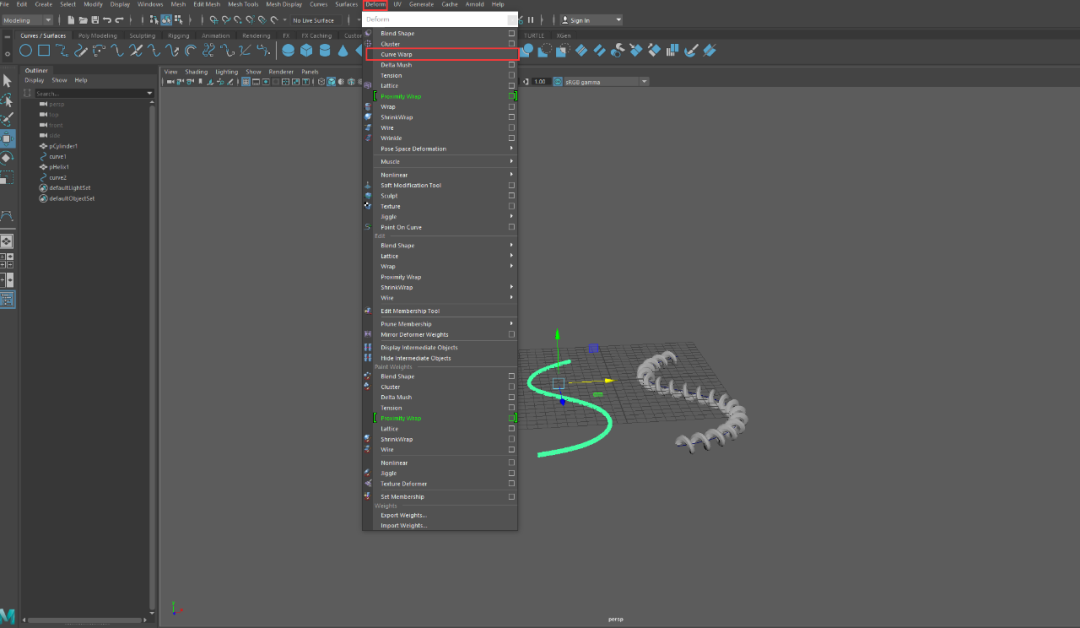The width and height of the screenshot is (1080, 628).
Task: Open the Modeling workspace dropdown
Action: click(28, 20)
